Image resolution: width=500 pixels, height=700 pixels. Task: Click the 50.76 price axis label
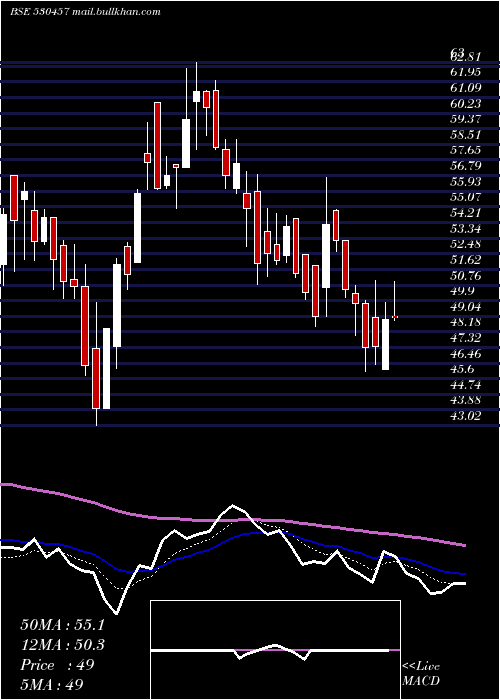[x=466, y=275]
